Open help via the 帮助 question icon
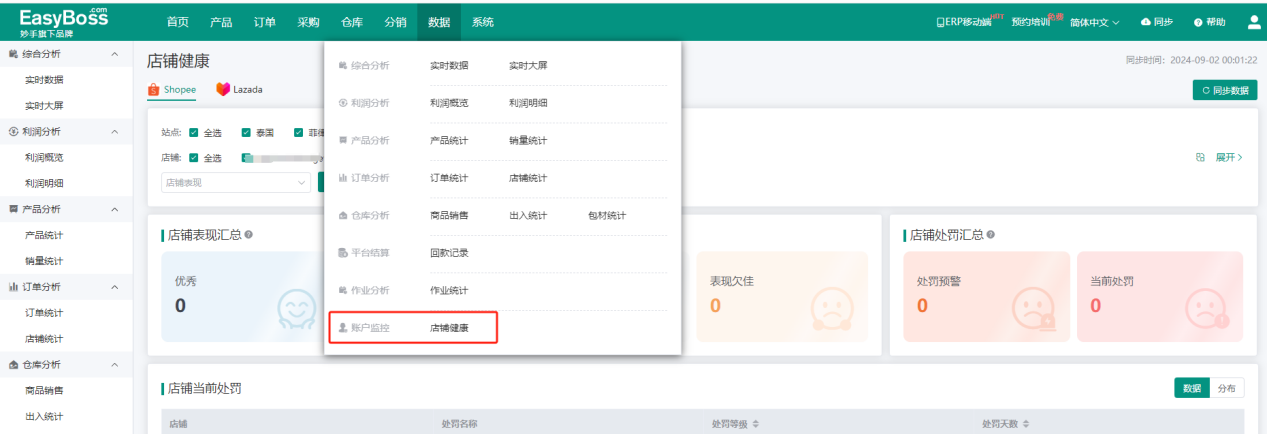The image size is (1267, 434). pos(1197,22)
